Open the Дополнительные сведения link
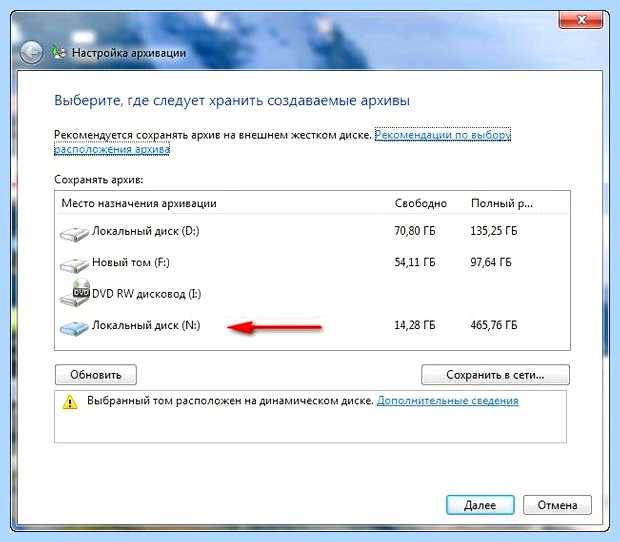 point(448,400)
